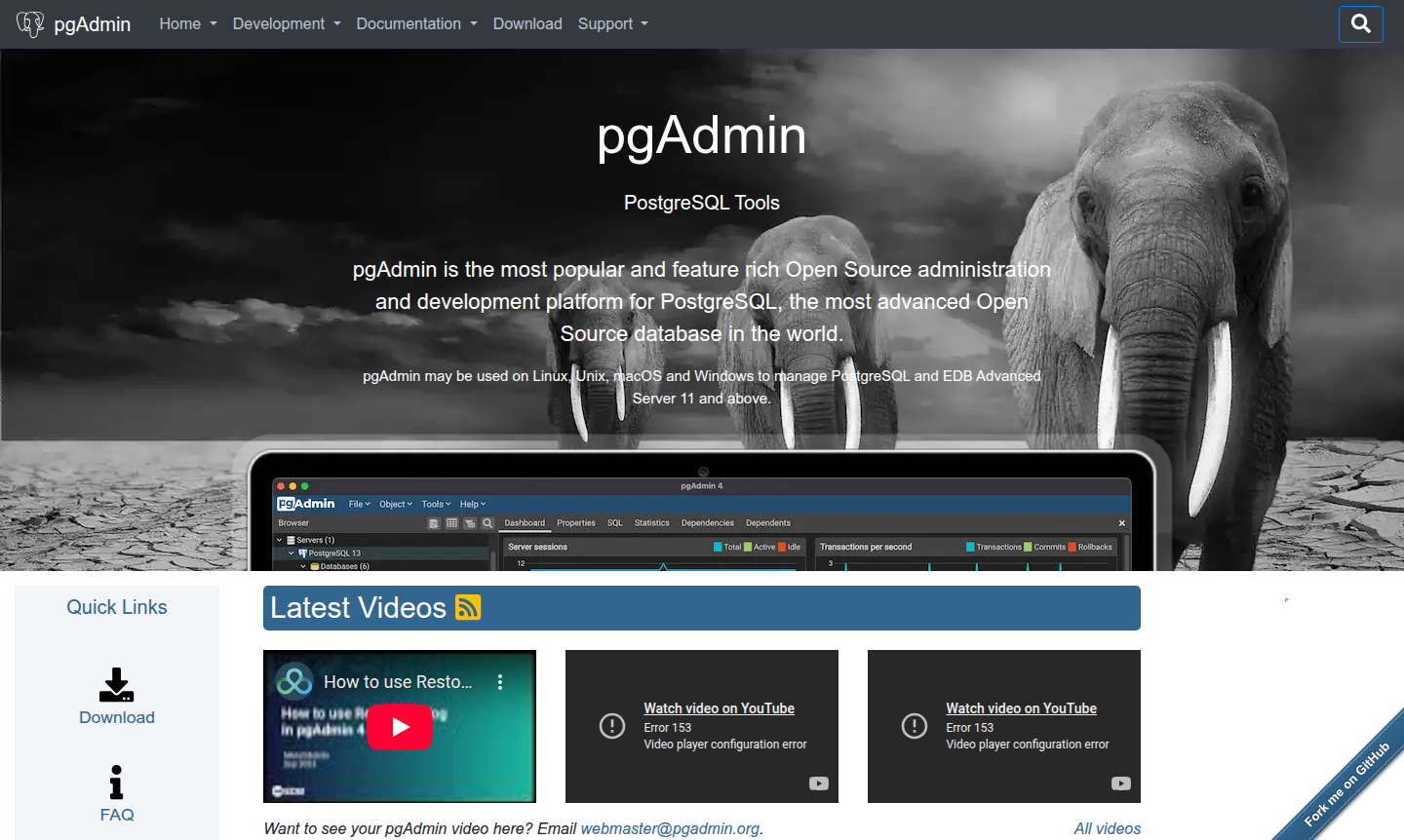
Task: Open the Support dropdown menu
Action: (612, 24)
